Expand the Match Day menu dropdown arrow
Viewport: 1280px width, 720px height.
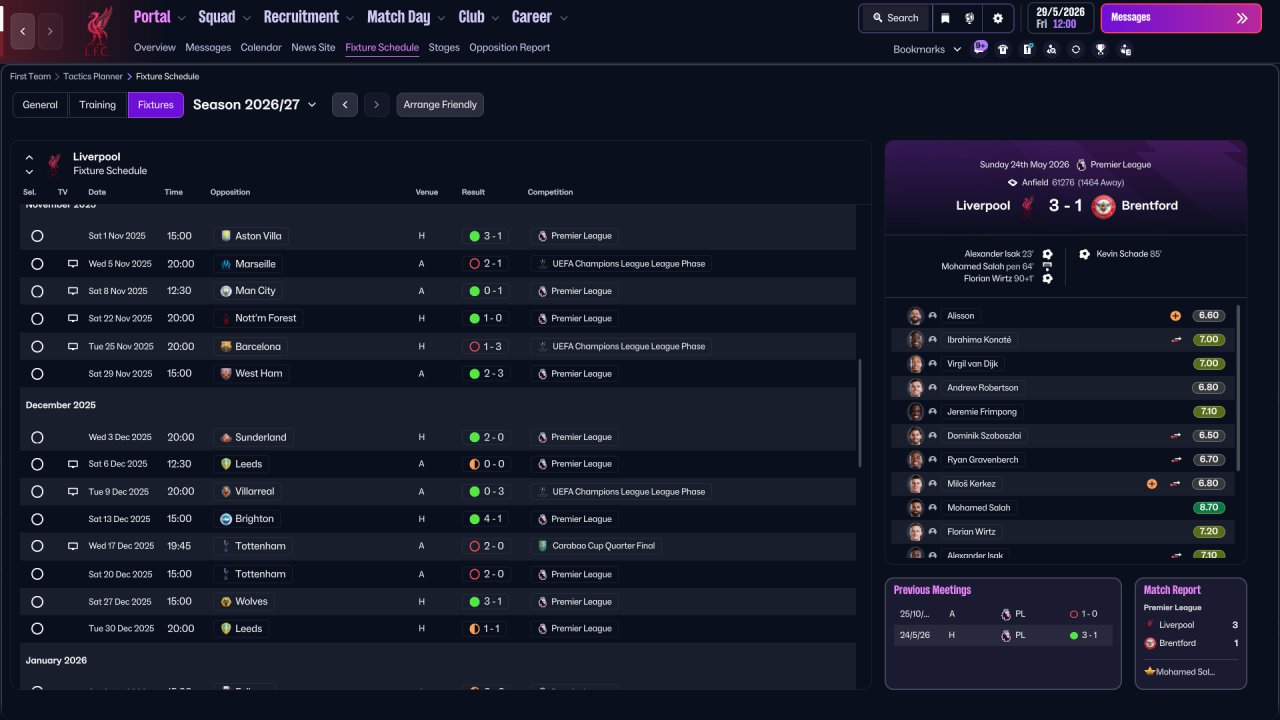tap(441, 18)
